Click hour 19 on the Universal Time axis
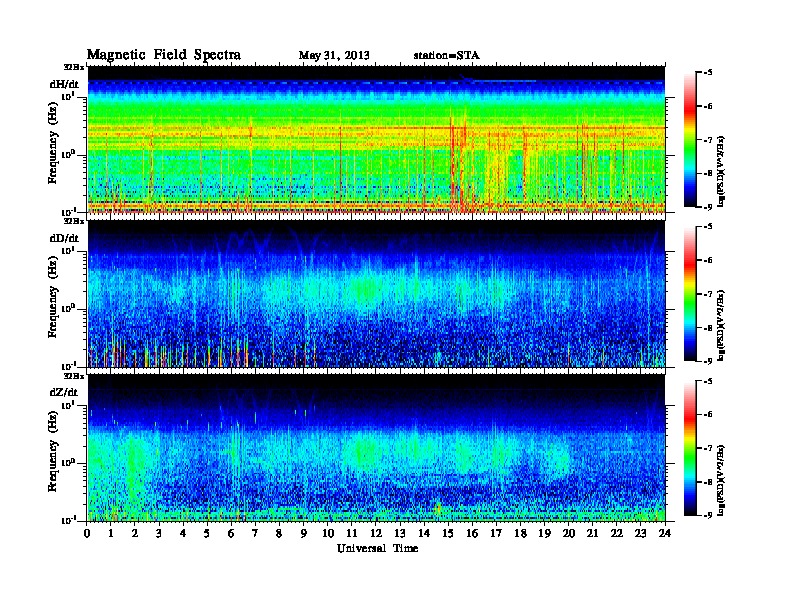The height and width of the screenshot is (612, 792). (544, 533)
